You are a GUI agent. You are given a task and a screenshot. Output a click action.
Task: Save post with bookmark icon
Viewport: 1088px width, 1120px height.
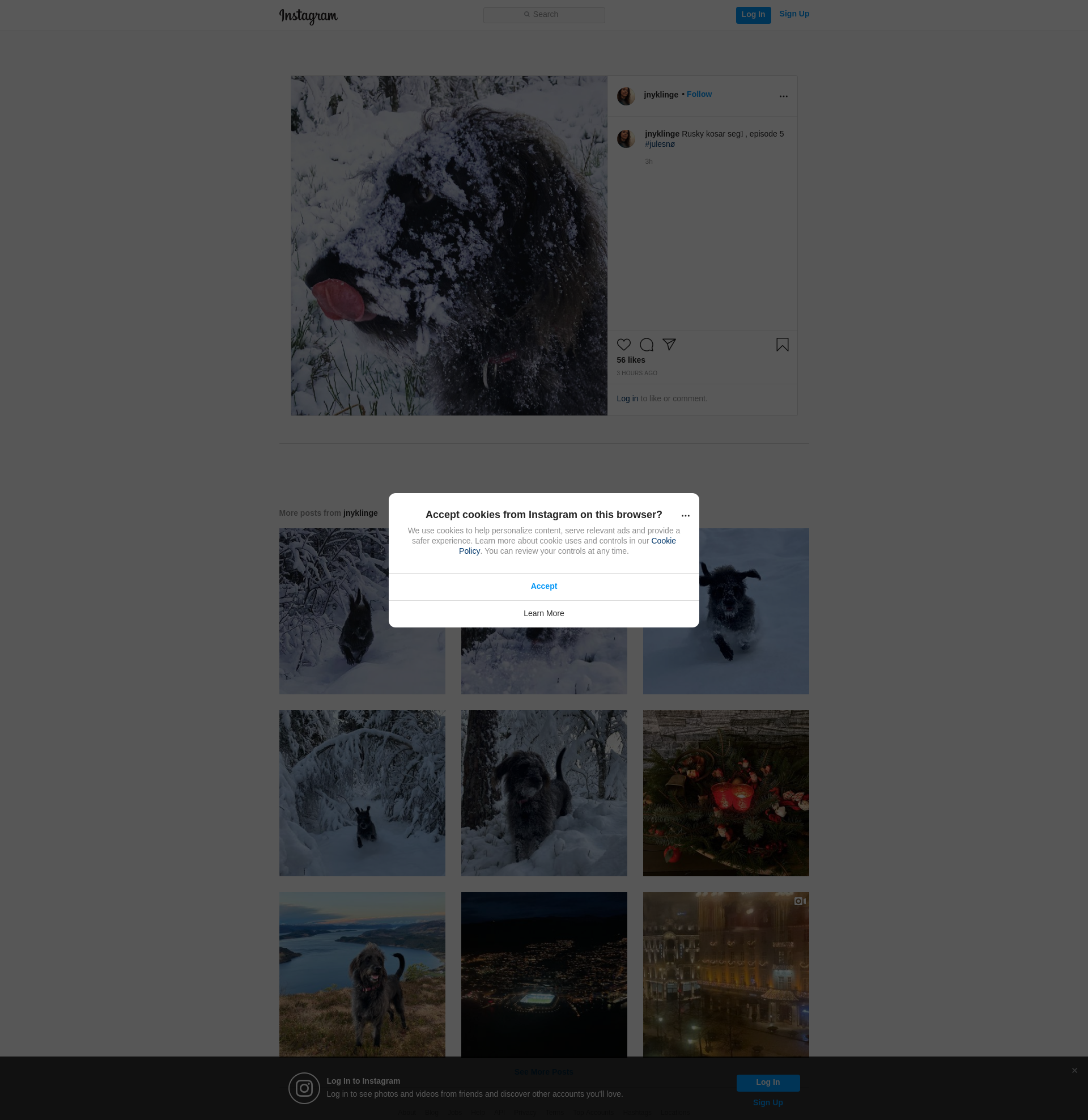pyautogui.click(x=783, y=345)
